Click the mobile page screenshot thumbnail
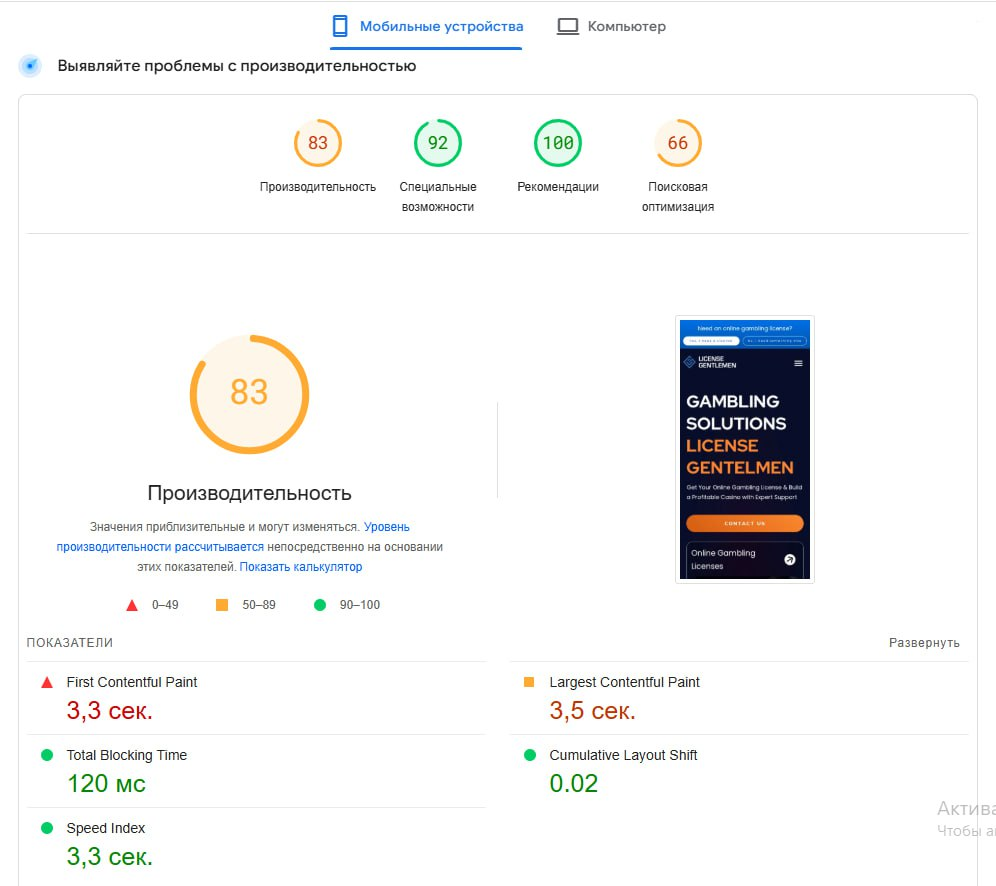 click(745, 449)
